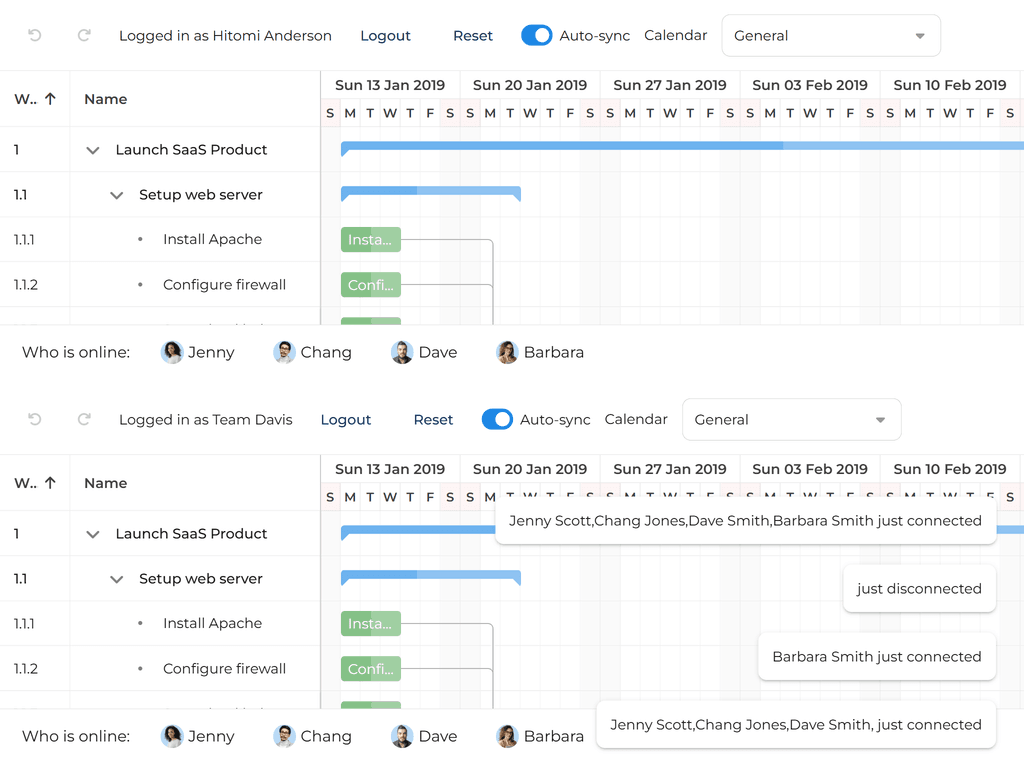Open the General calendar dropdown in Hitomi's toolbar
This screenshot has height=768, width=1024.
[830, 35]
